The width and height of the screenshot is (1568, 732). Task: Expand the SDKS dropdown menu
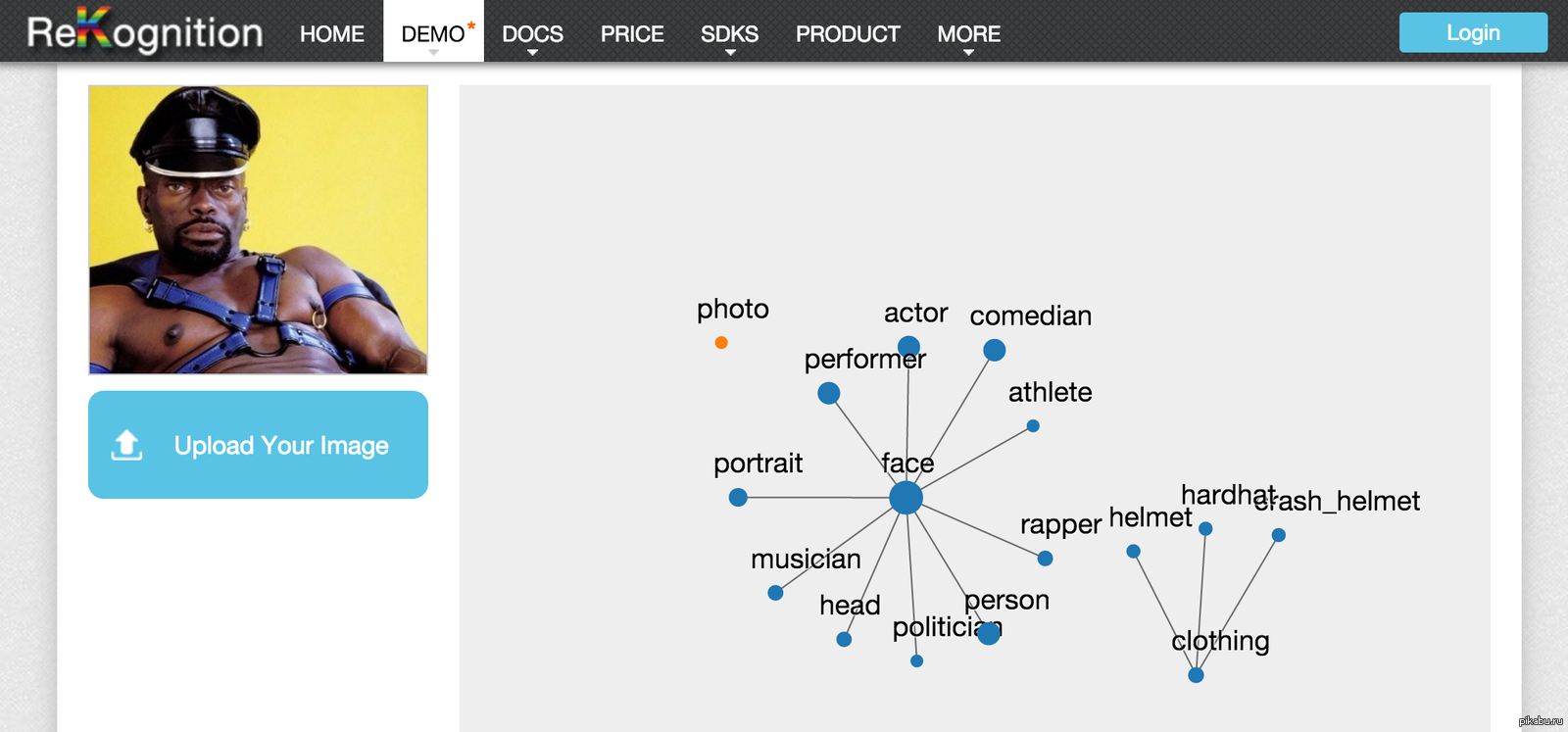(729, 34)
